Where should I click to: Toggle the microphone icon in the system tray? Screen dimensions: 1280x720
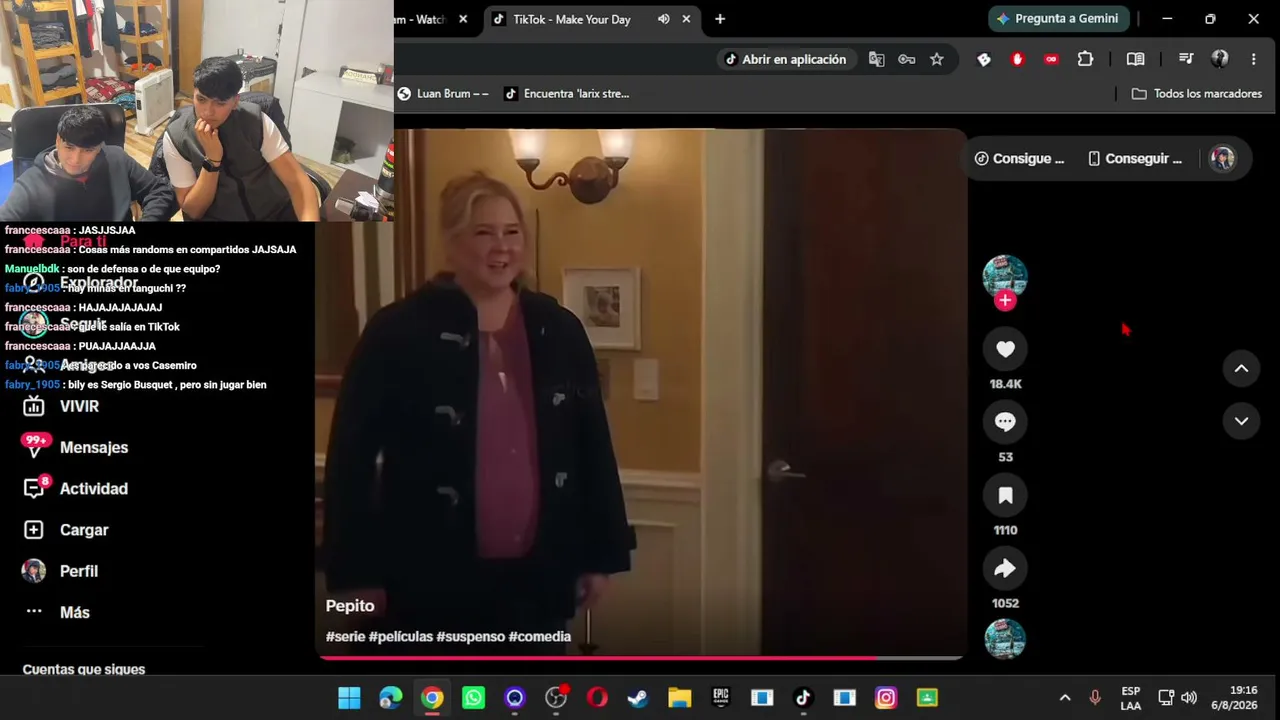1095,698
